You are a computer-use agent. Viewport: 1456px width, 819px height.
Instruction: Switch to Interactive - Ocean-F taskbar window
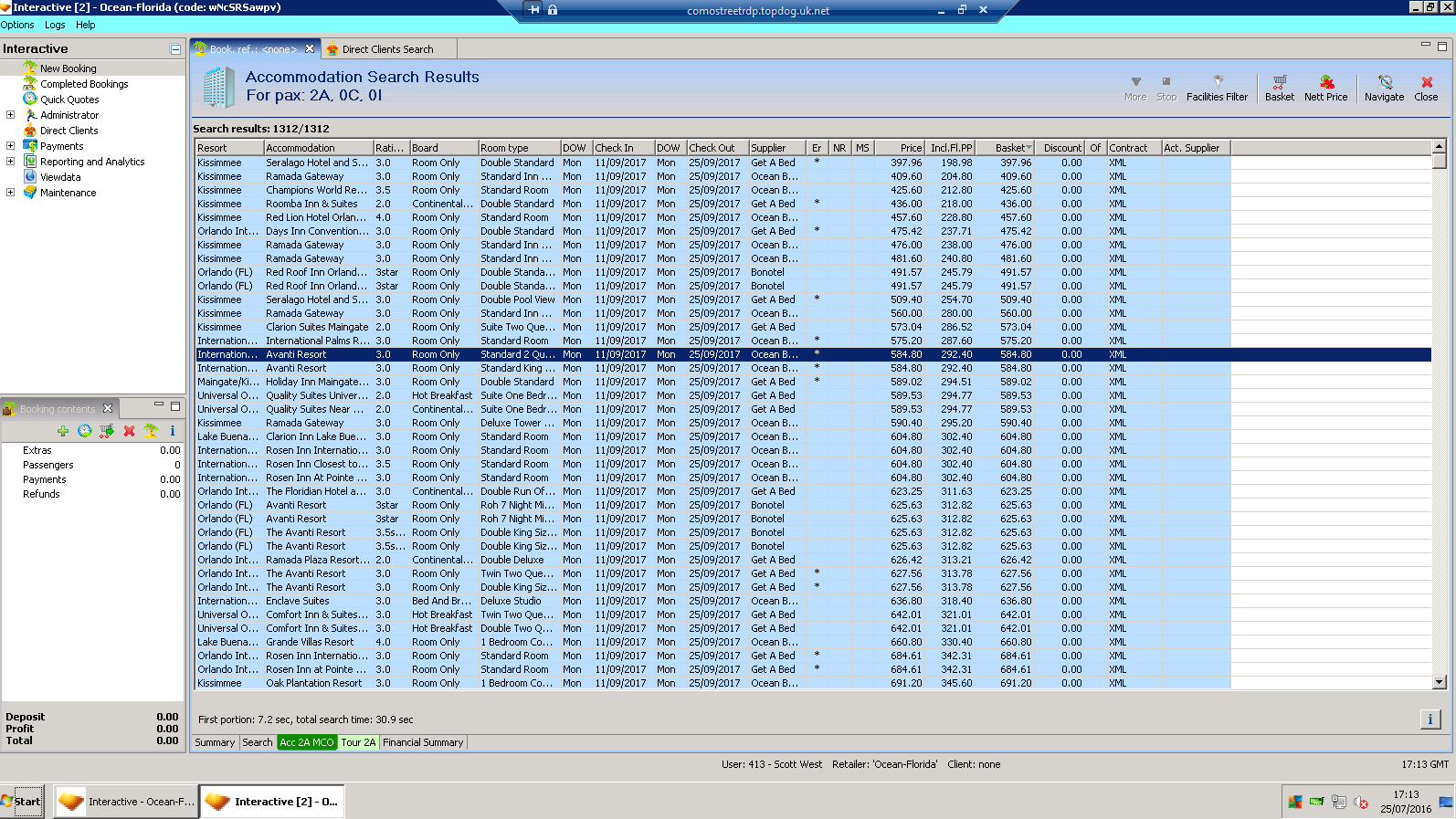126,802
